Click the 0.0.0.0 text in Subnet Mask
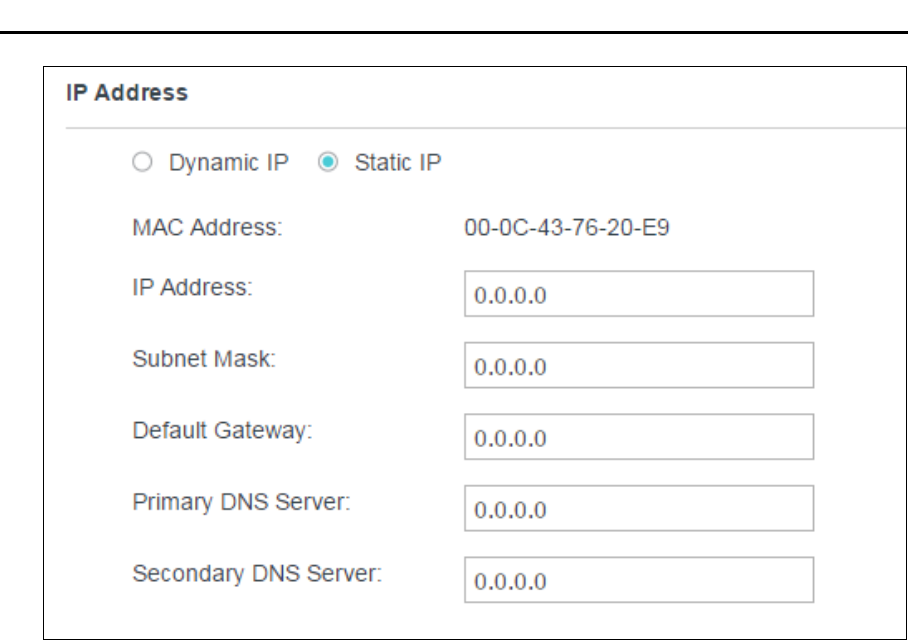 click(514, 367)
